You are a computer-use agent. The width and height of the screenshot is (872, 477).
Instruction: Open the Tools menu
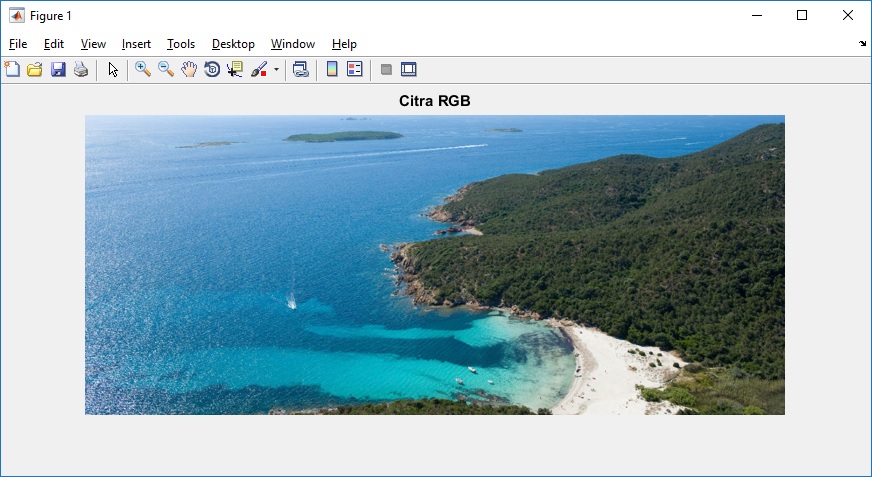point(181,44)
